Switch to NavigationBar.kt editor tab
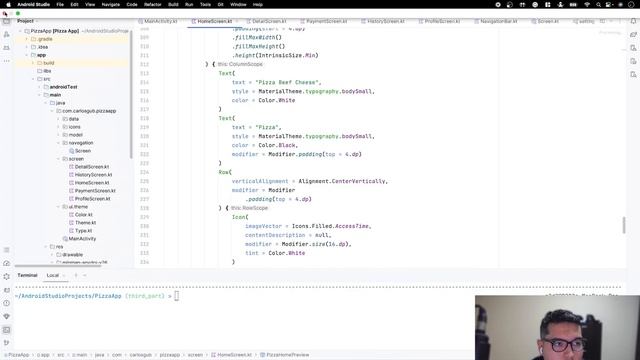 [x=496, y=21]
